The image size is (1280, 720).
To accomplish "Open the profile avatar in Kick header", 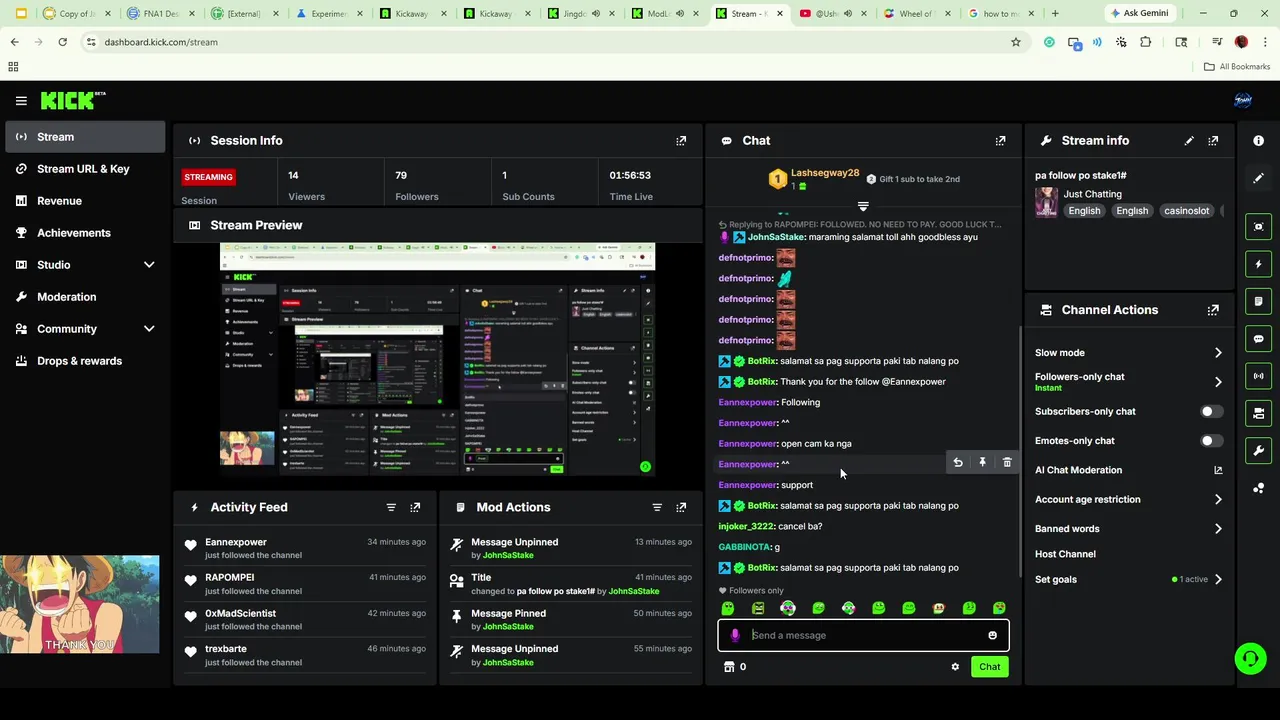I will [1243, 101].
